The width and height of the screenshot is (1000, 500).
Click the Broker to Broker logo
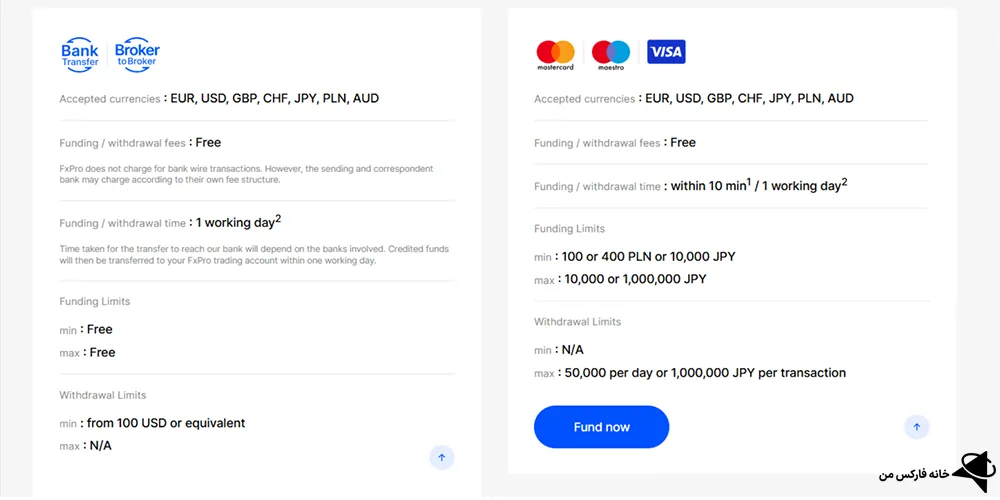click(x=137, y=55)
